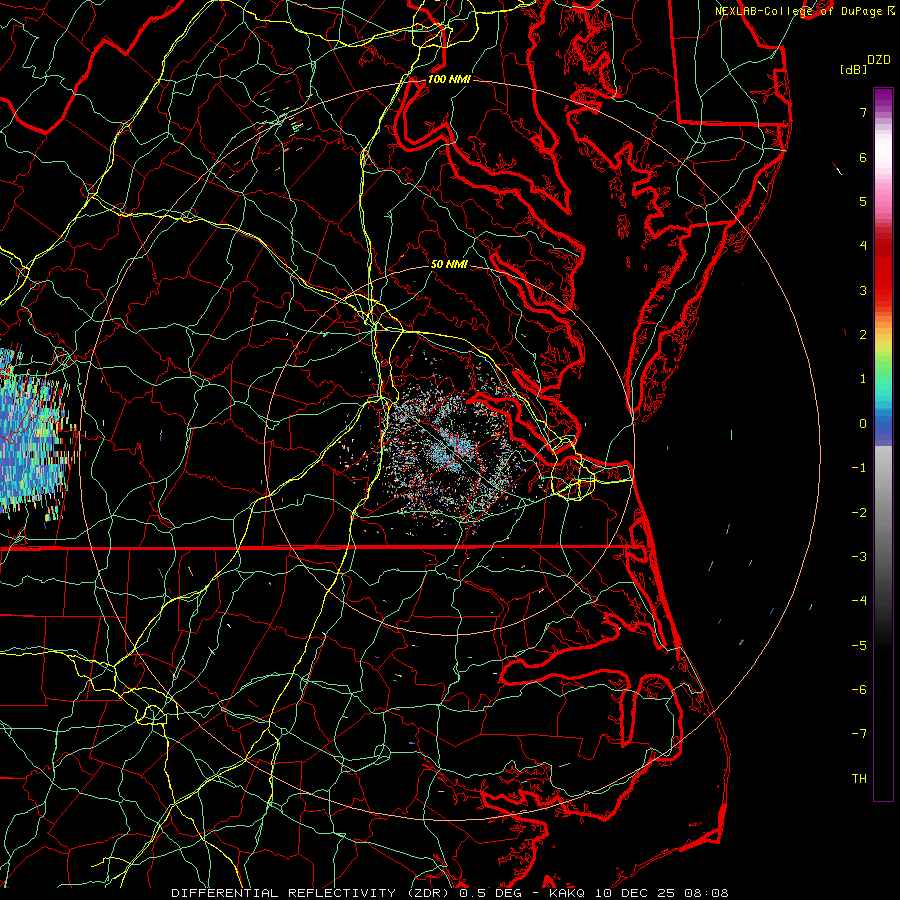The image size is (900, 900).
Task: Click the "TH" label on the scale
Action: click(859, 779)
